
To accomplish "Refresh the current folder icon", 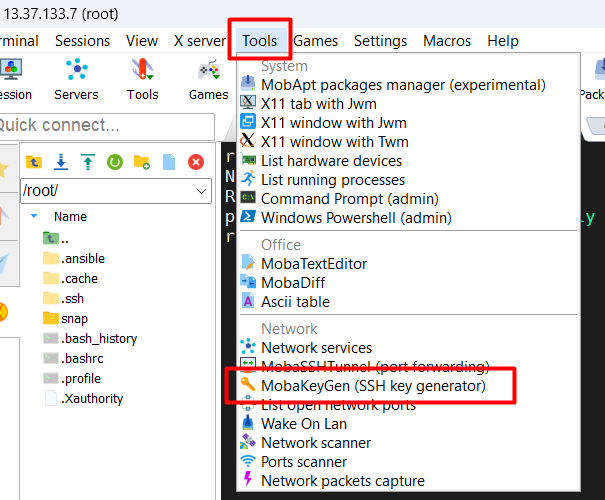I will 115,162.
